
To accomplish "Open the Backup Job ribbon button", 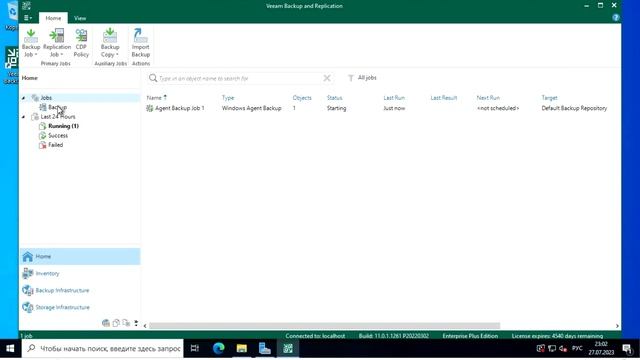I will pos(31,43).
